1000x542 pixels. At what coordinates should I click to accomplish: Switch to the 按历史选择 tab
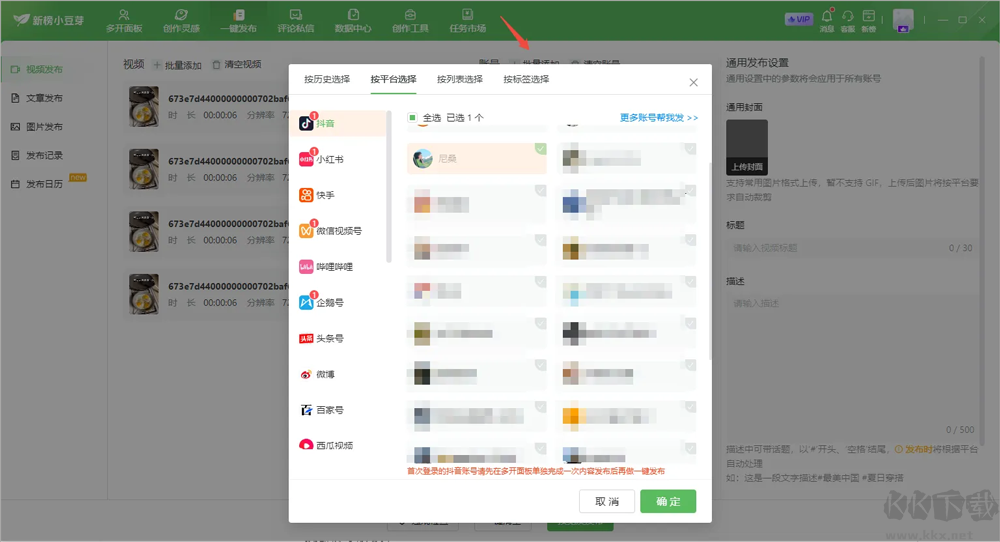(x=327, y=79)
